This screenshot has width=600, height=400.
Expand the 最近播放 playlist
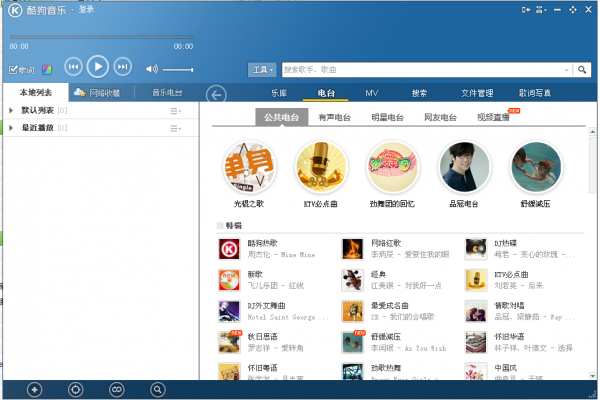click(11, 128)
